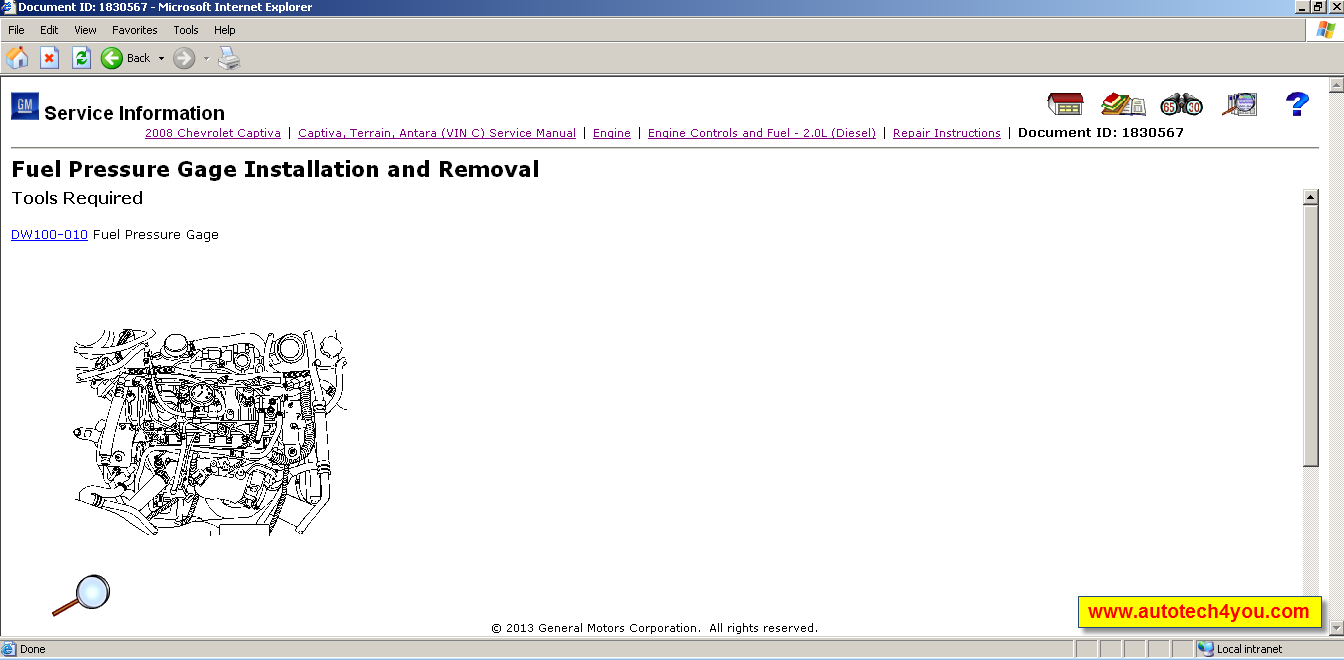Stop page loading with the red X icon
This screenshot has width=1344, height=660.
50,58
